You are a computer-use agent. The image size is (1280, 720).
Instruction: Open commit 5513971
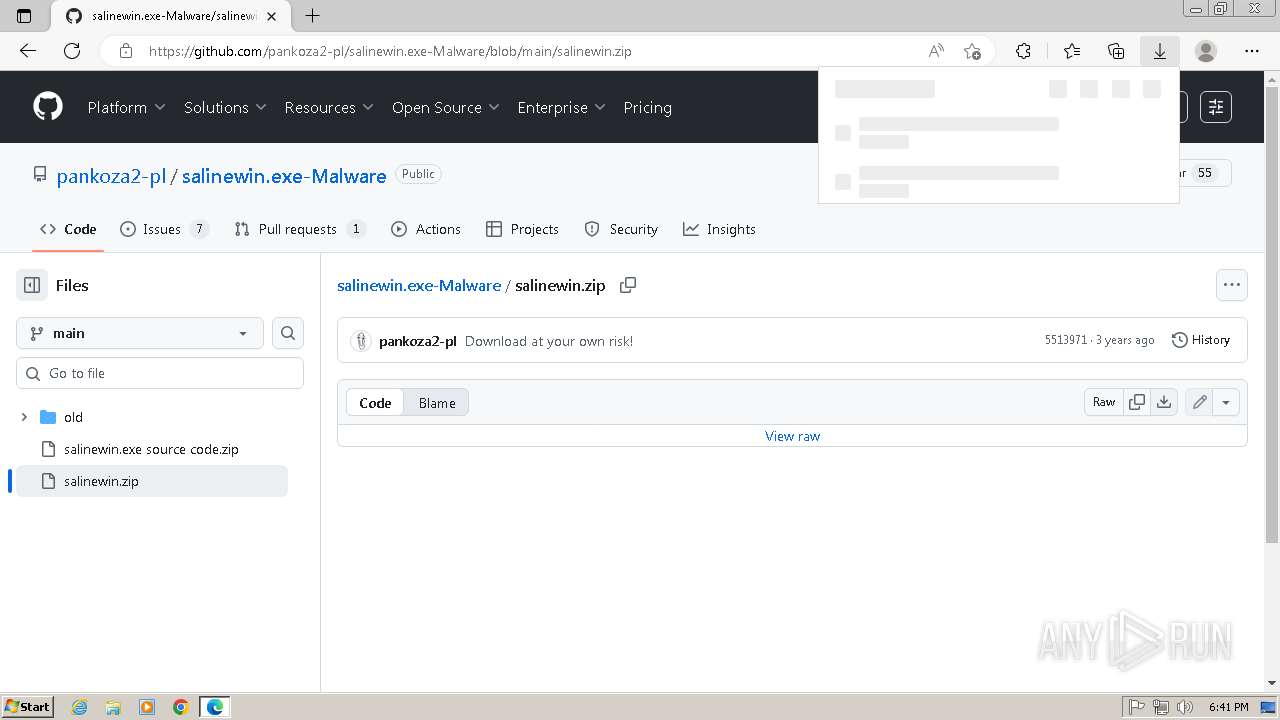tap(1066, 340)
